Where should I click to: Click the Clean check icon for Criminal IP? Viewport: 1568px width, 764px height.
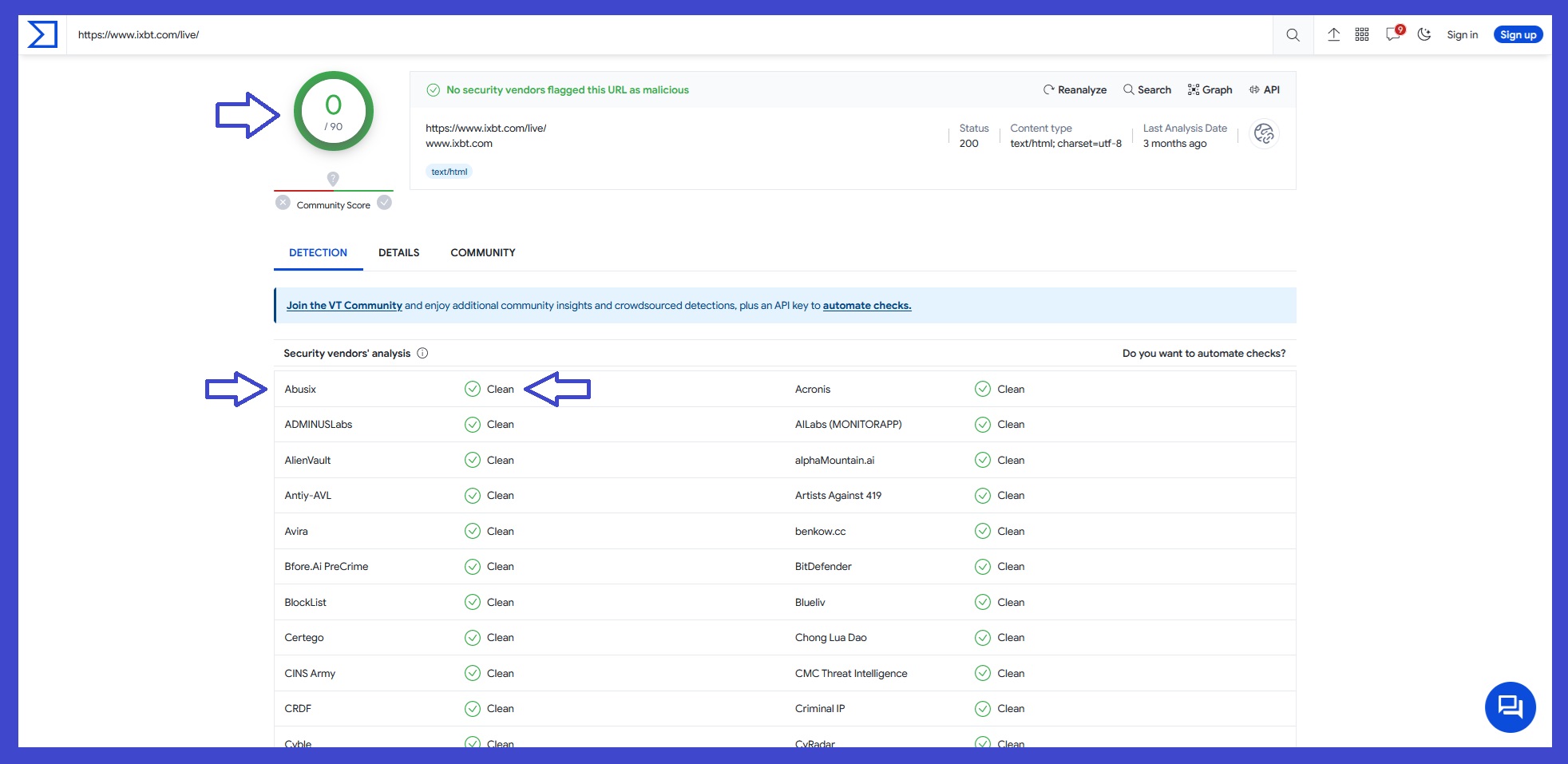[983, 708]
